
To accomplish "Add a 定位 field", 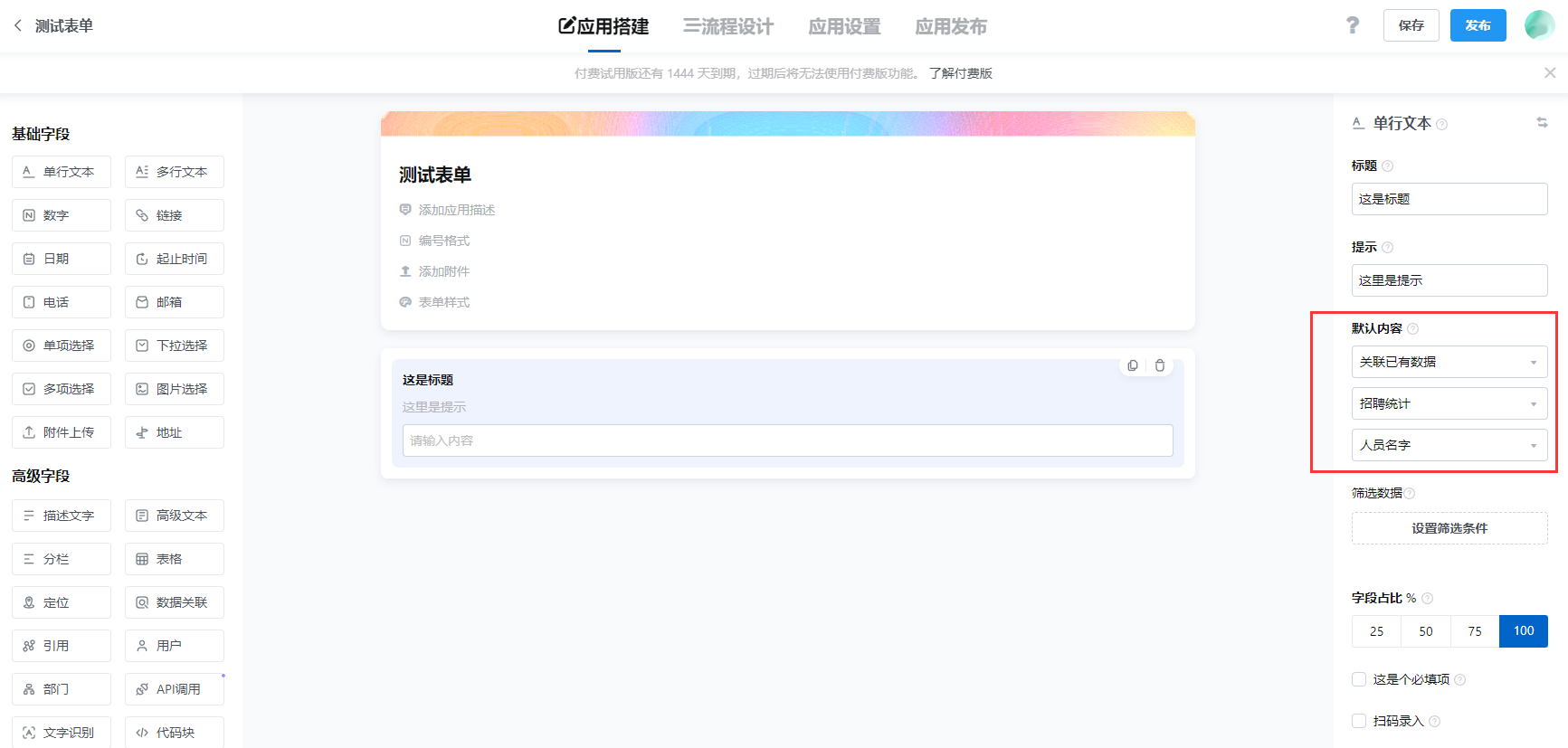I will [x=62, y=602].
